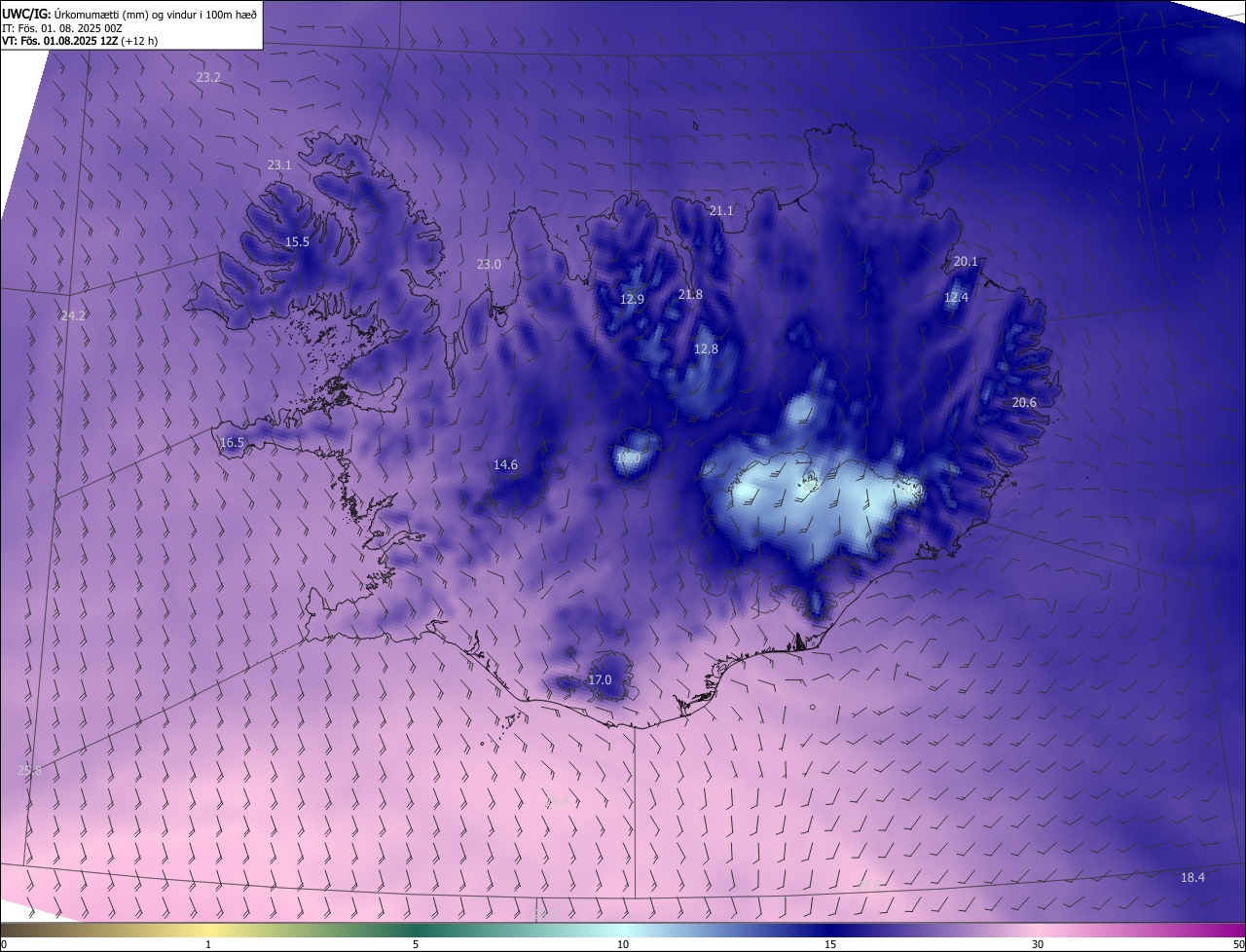Click the 5 tick label on the color scale

pyautogui.click(x=416, y=944)
